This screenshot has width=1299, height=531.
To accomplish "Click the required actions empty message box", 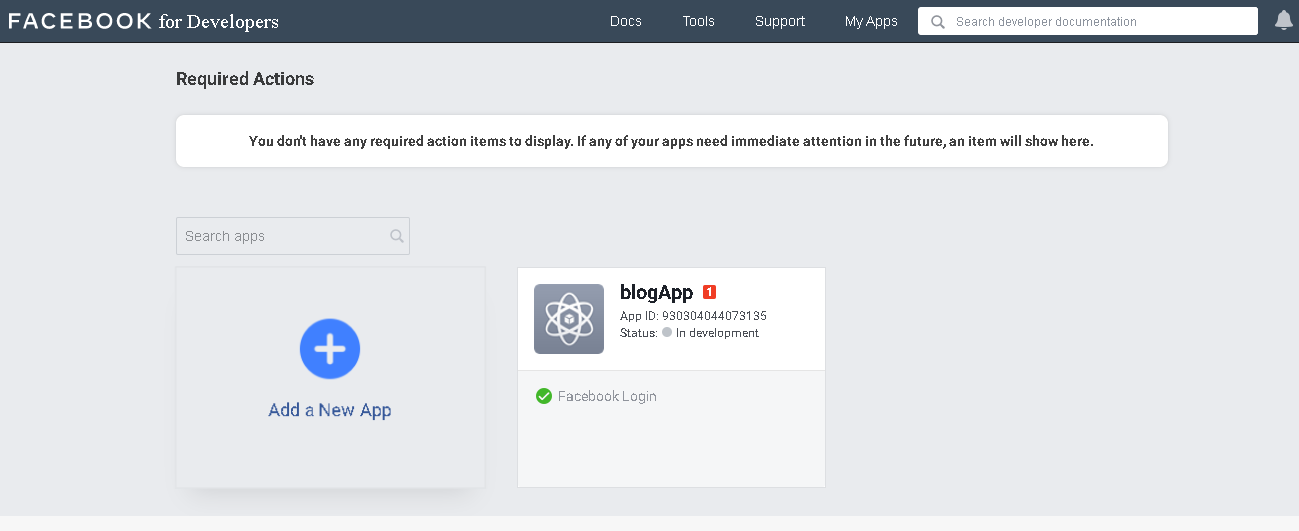I will pos(672,141).
